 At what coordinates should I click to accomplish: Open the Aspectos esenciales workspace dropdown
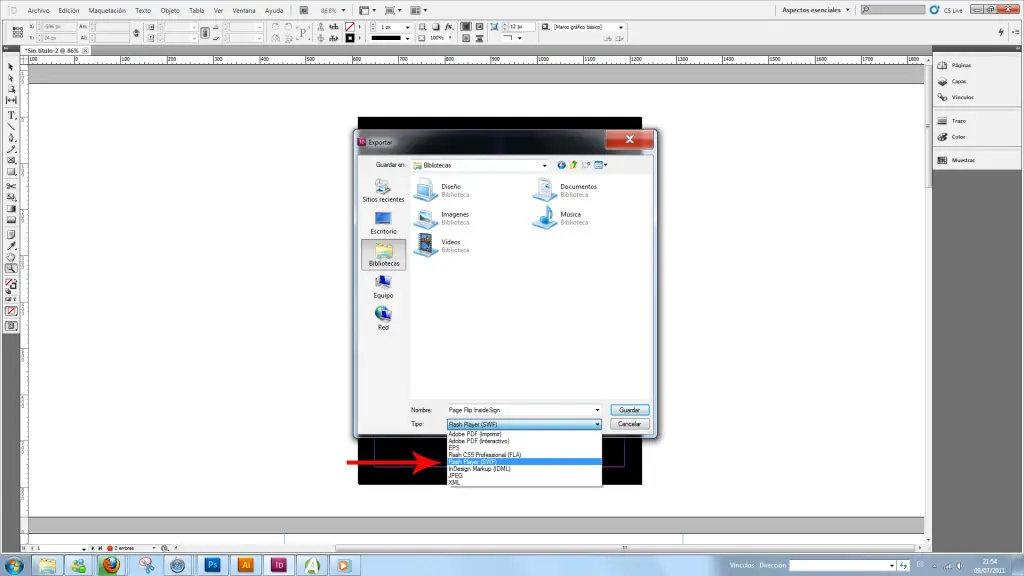coord(816,10)
